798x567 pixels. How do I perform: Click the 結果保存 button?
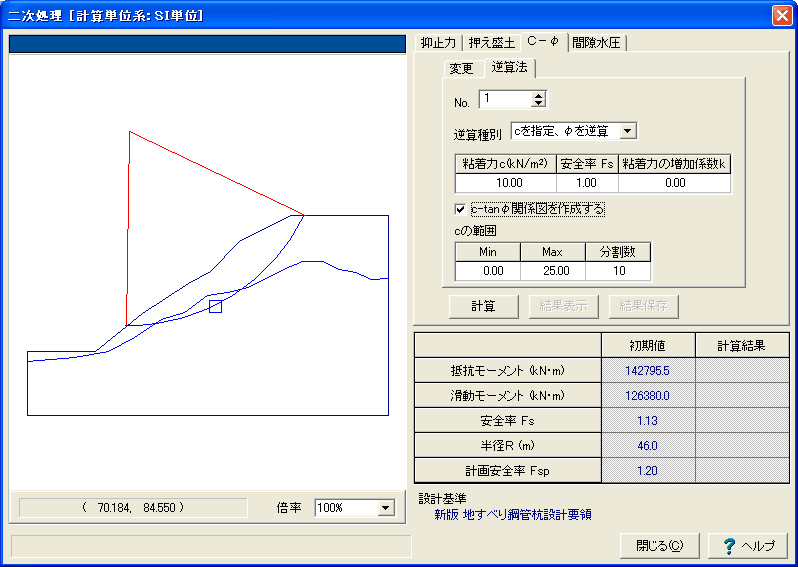click(x=644, y=306)
